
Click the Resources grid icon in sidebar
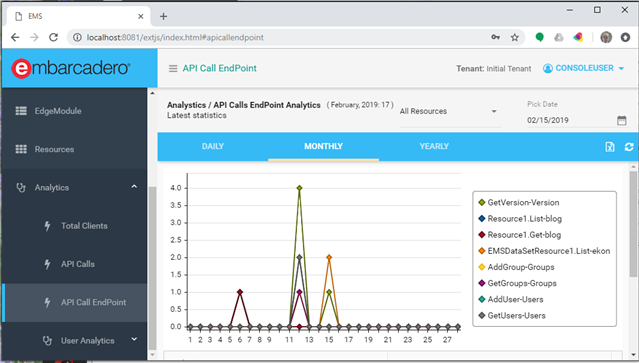pos(21,149)
